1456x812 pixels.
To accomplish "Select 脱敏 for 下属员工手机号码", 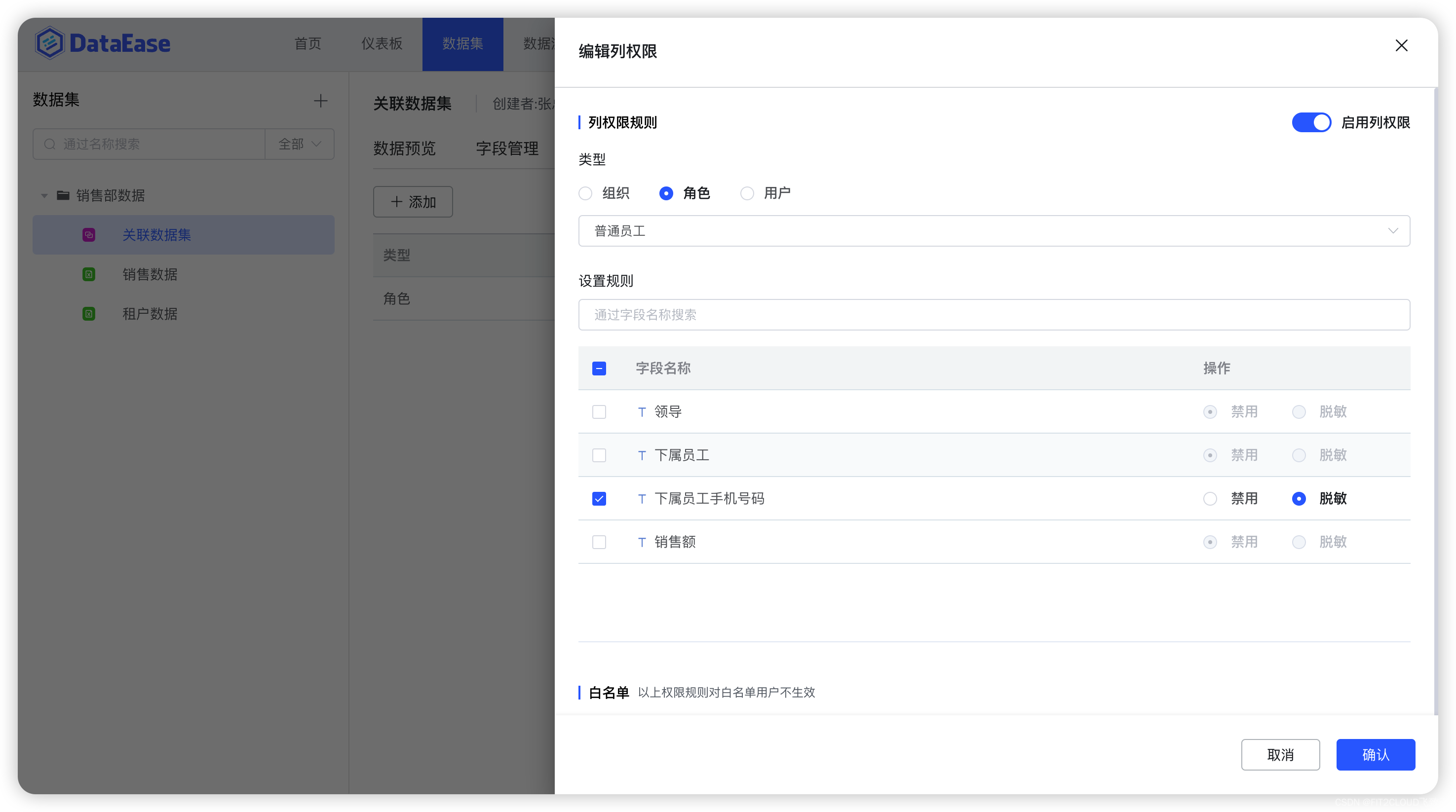I will tap(1299, 498).
